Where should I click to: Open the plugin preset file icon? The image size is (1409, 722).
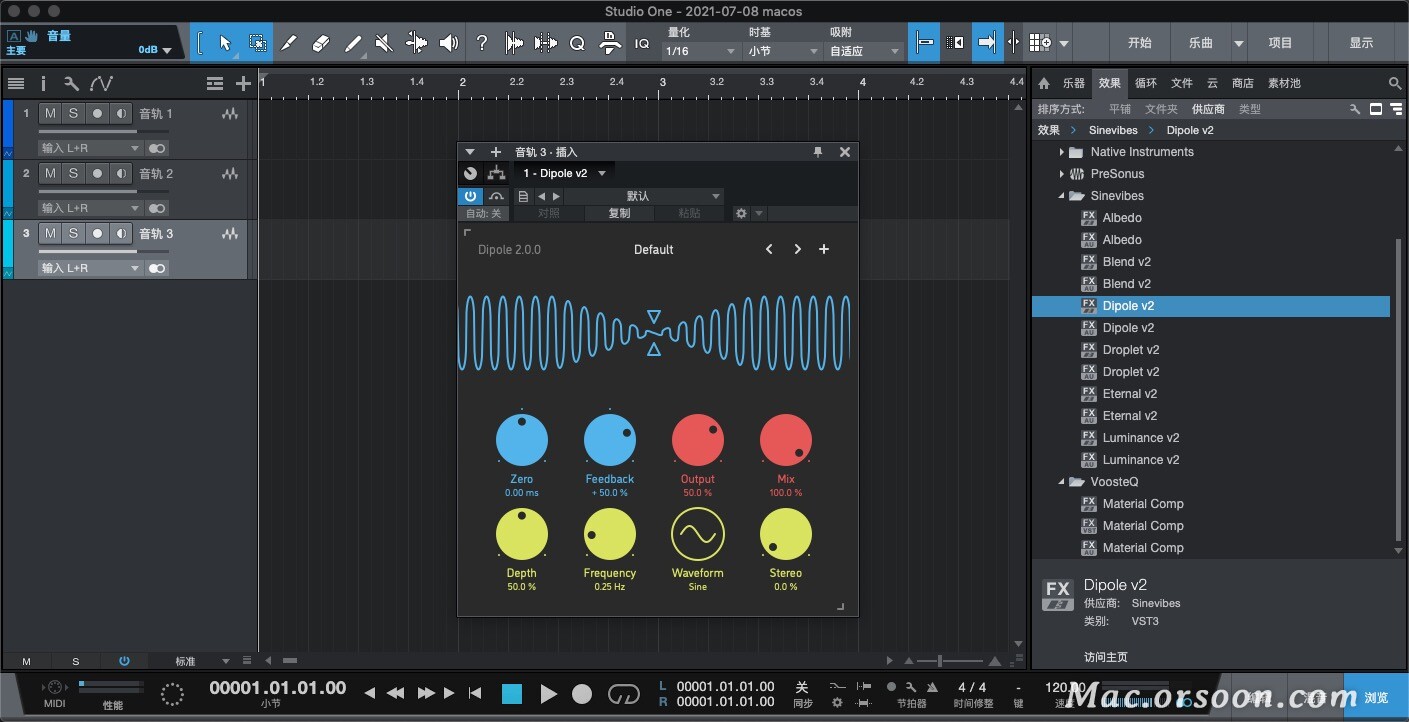point(524,196)
